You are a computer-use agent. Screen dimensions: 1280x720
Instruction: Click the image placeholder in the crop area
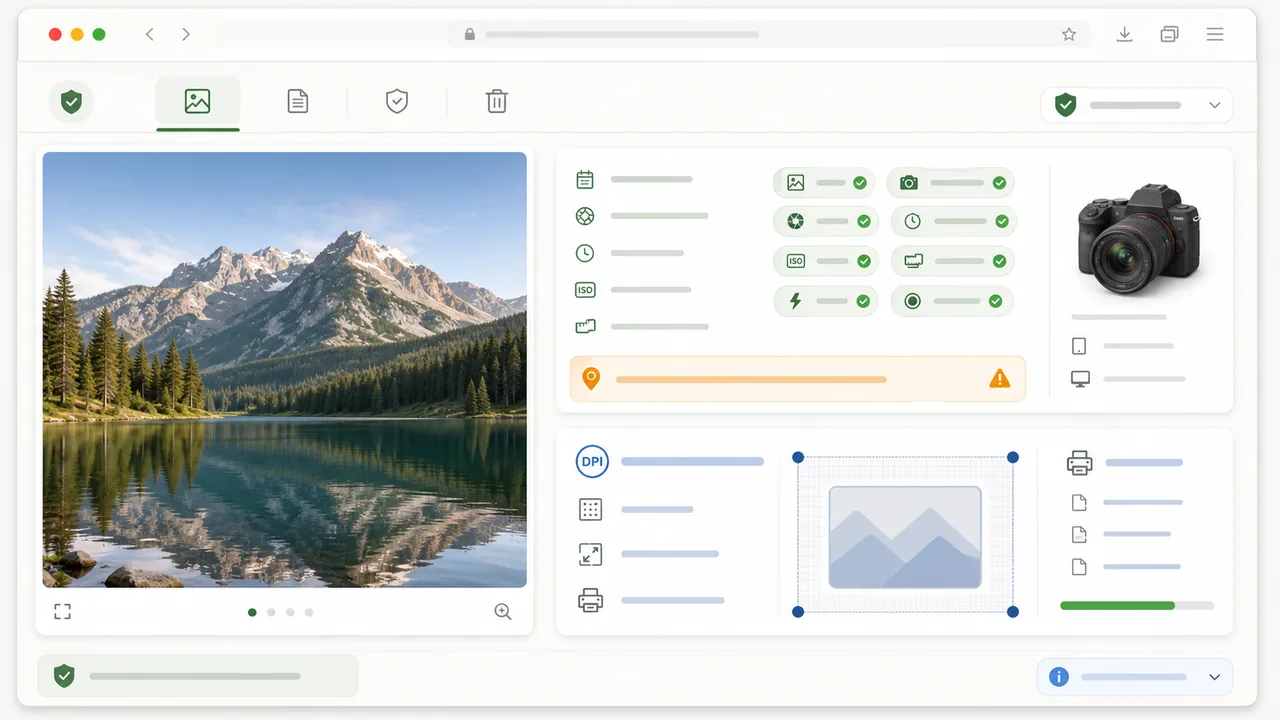(x=905, y=537)
